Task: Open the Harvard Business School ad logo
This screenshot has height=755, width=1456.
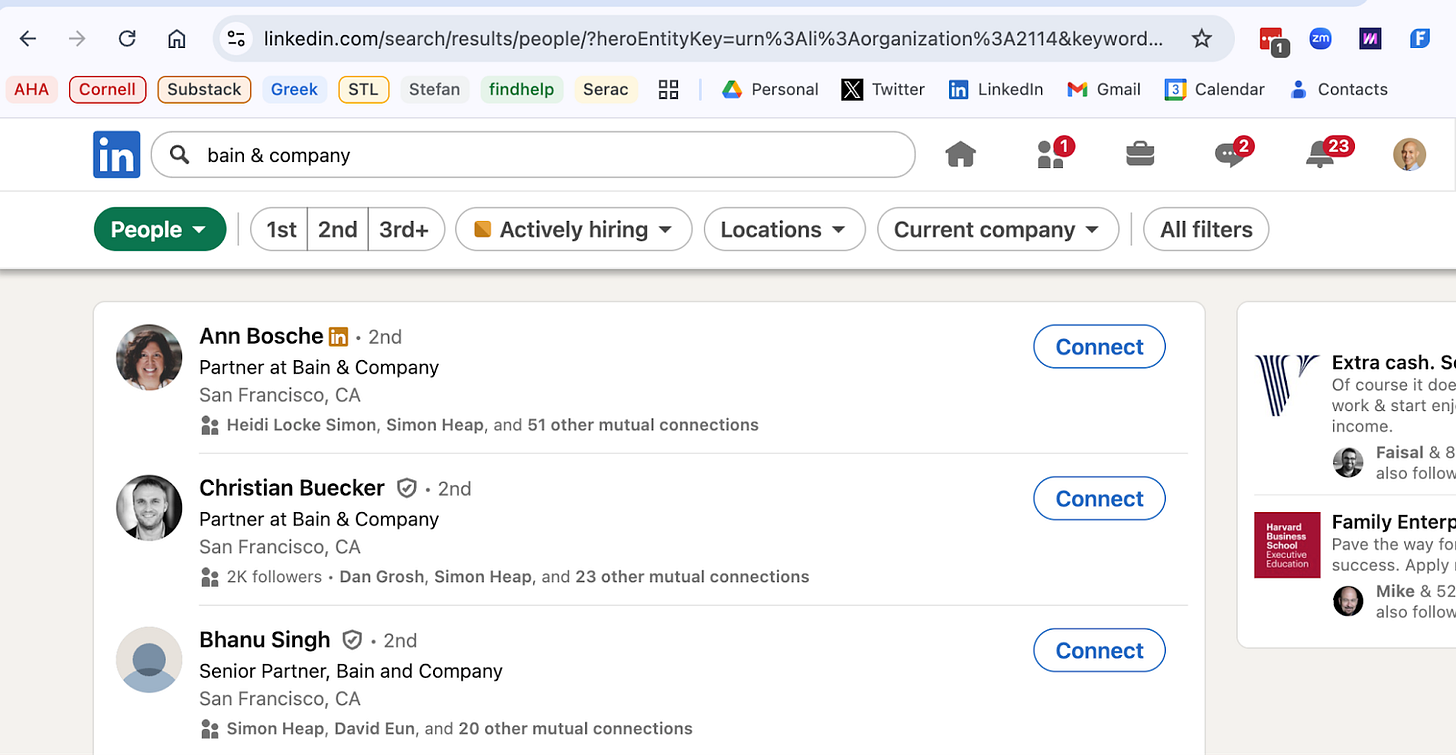Action: pyautogui.click(x=1287, y=545)
